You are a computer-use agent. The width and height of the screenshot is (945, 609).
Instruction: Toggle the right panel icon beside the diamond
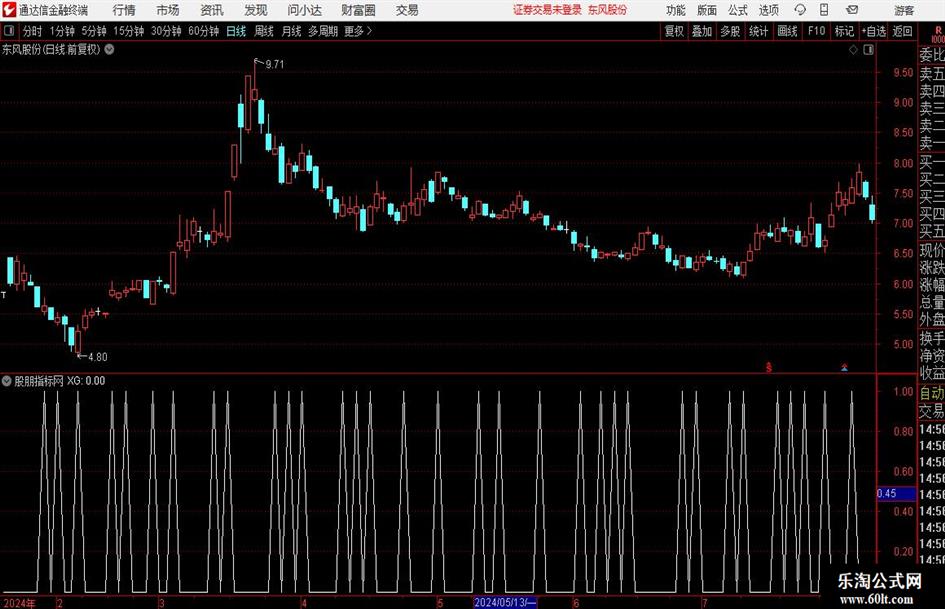click(868, 50)
